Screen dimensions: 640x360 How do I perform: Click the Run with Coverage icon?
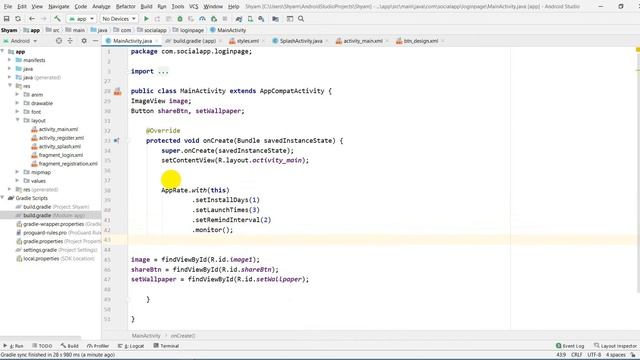pyautogui.click(x=191, y=19)
